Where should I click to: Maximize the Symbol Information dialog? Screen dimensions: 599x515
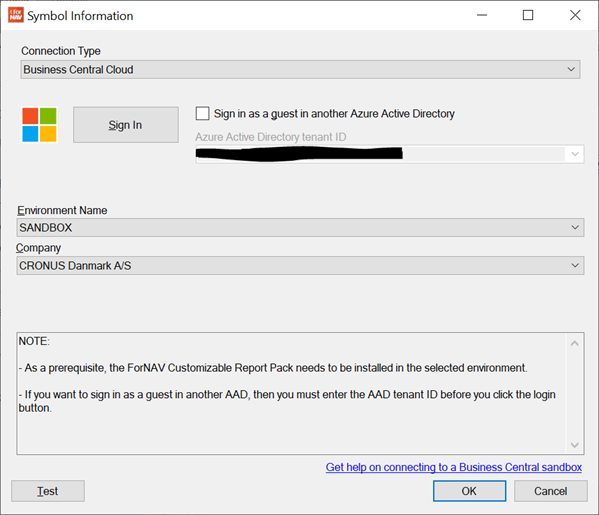[x=528, y=15]
